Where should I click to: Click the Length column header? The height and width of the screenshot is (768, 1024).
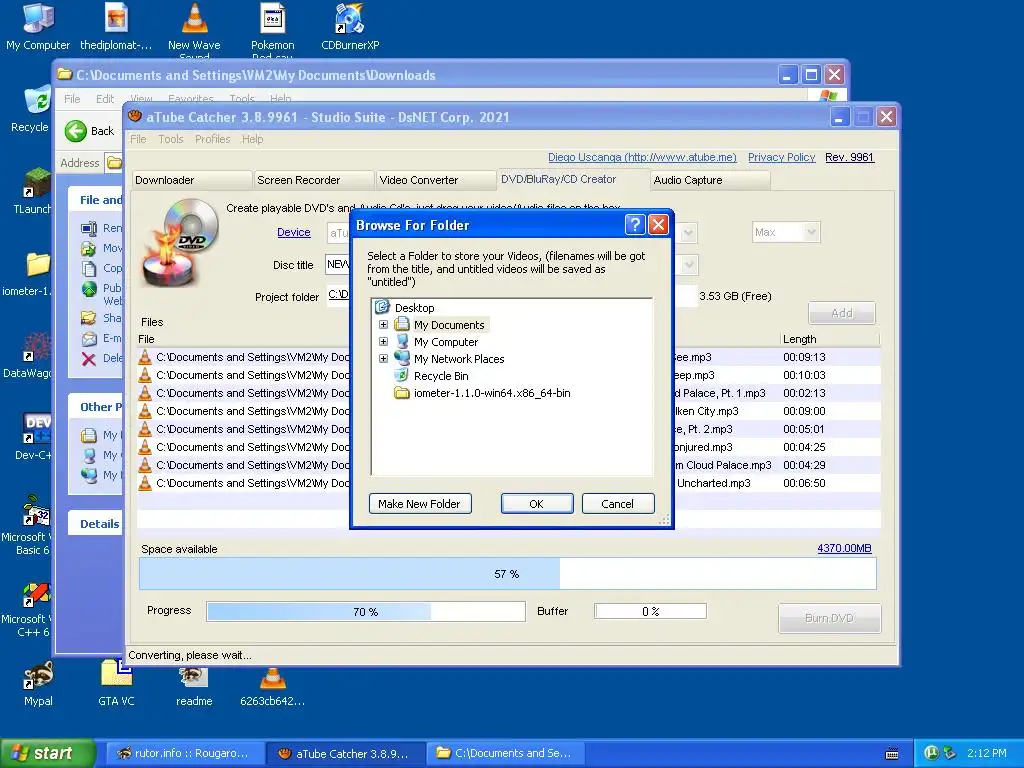tap(829, 339)
